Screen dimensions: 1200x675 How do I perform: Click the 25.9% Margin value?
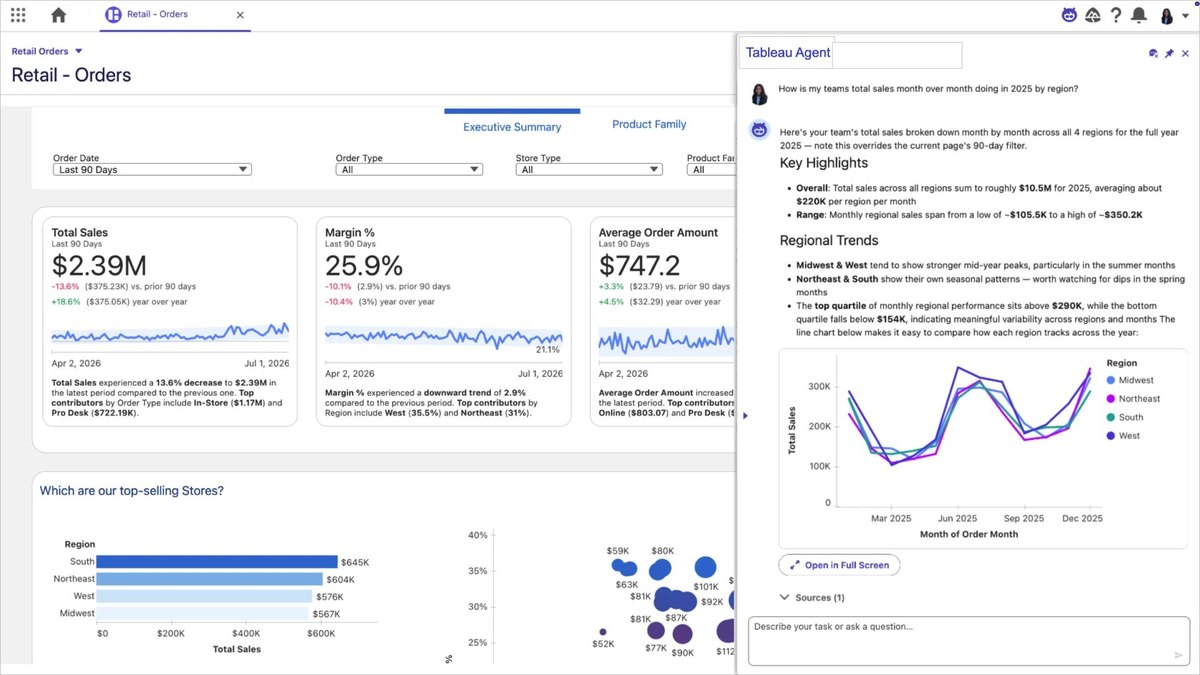click(x=364, y=265)
